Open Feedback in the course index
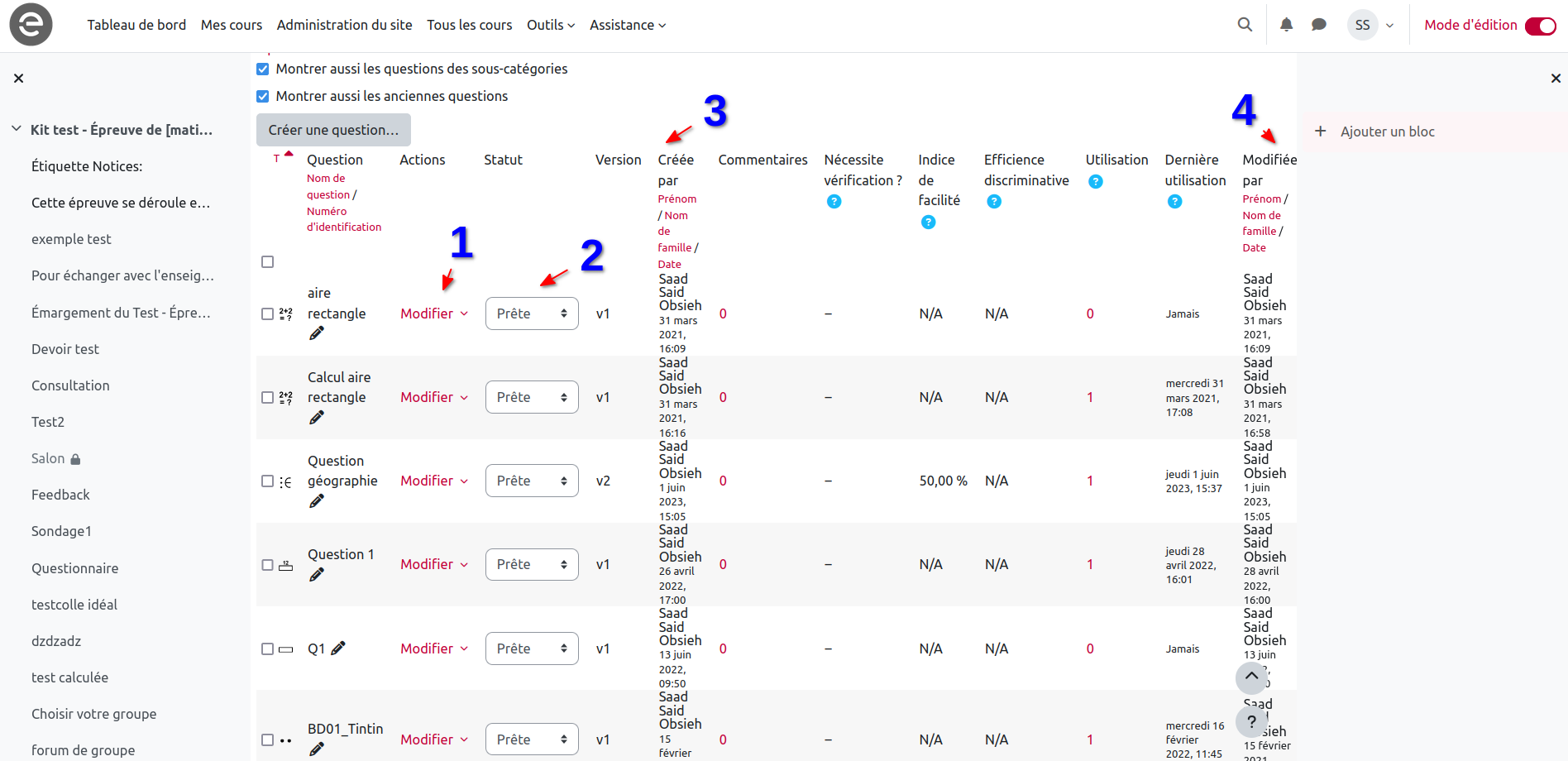This screenshot has height=761, width=1568. click(60, 495)
